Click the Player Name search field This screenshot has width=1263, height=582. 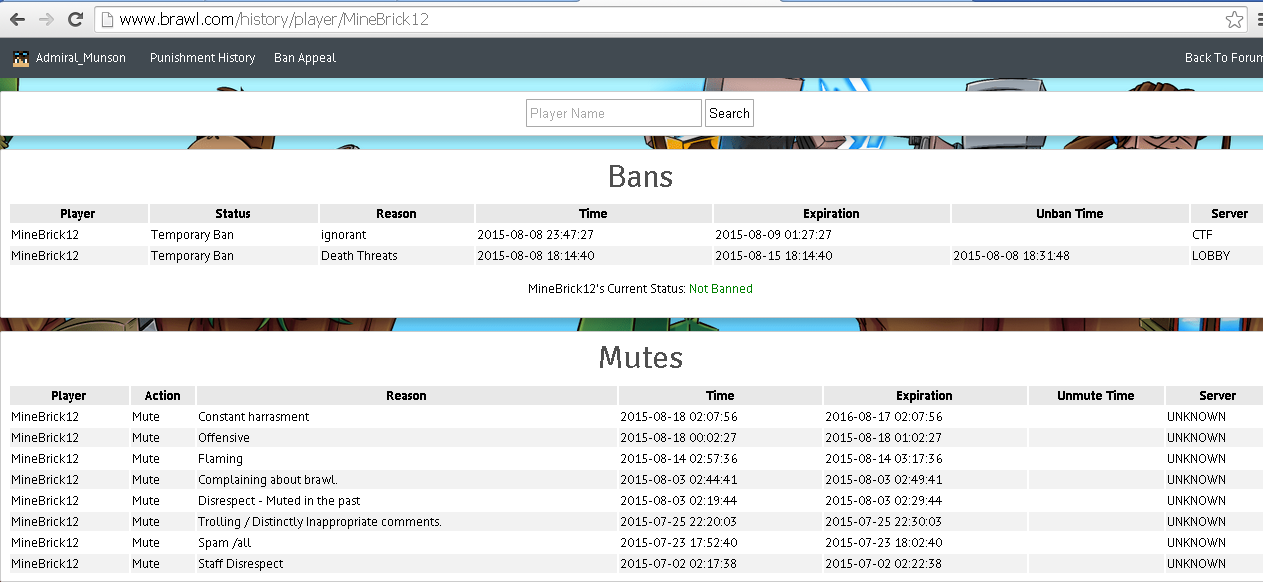pos(613,113)
